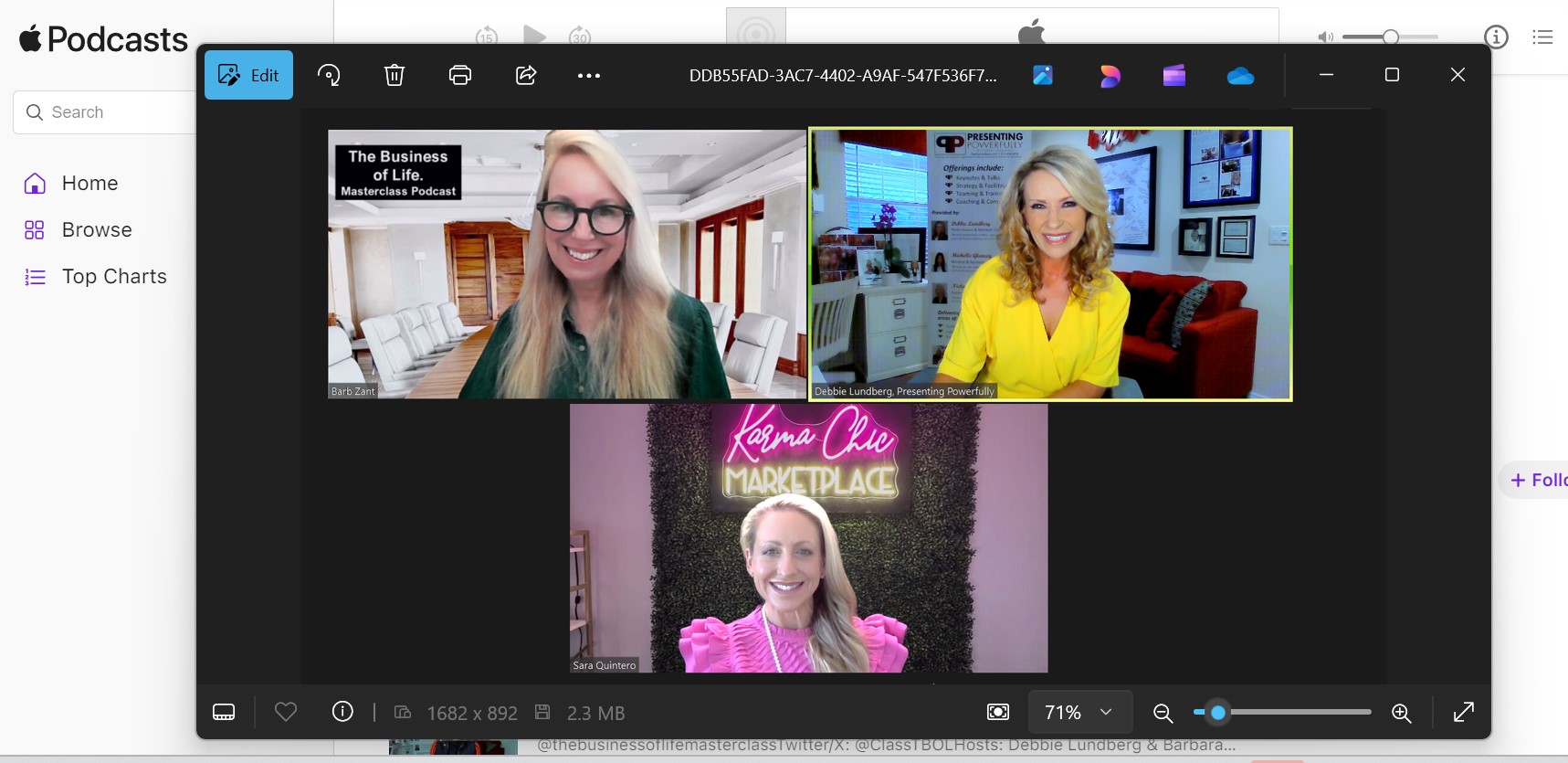The width and height of the screenshot is (1568, 763).
Task: Click the Edit image button
Action: click(x=248, y=75)
